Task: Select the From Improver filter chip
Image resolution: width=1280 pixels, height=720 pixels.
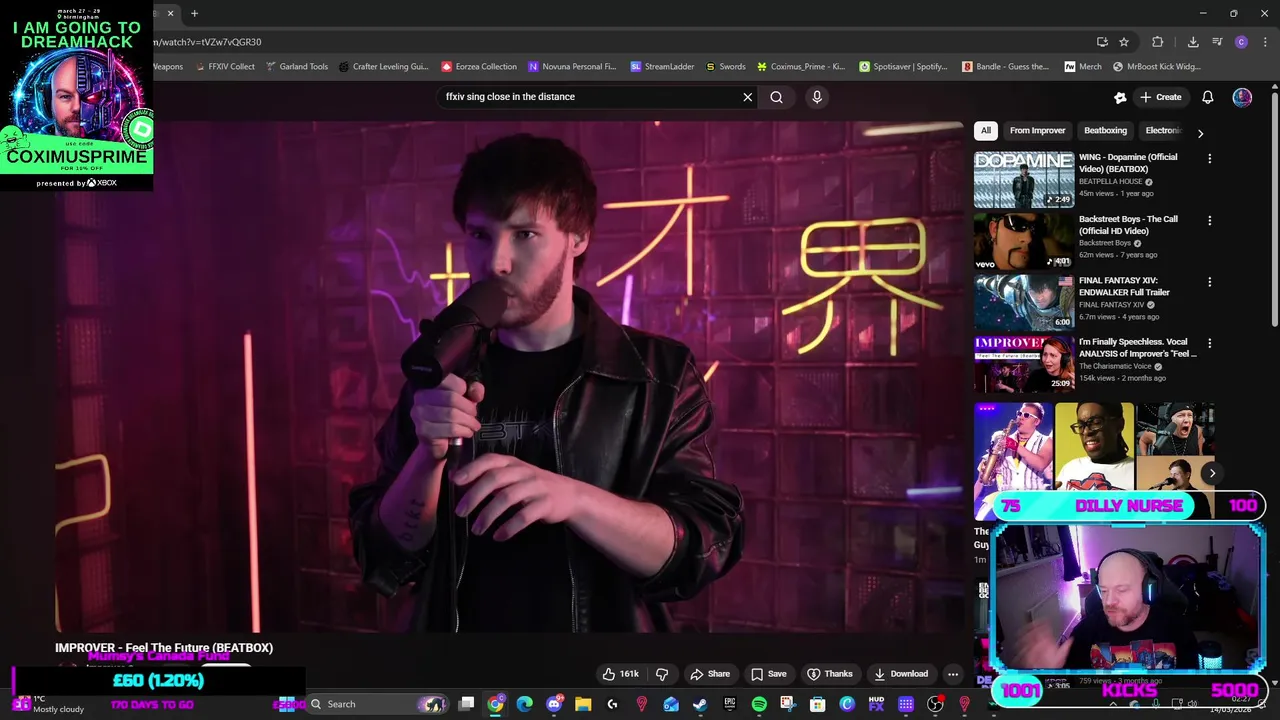Action: [1037, 130]
